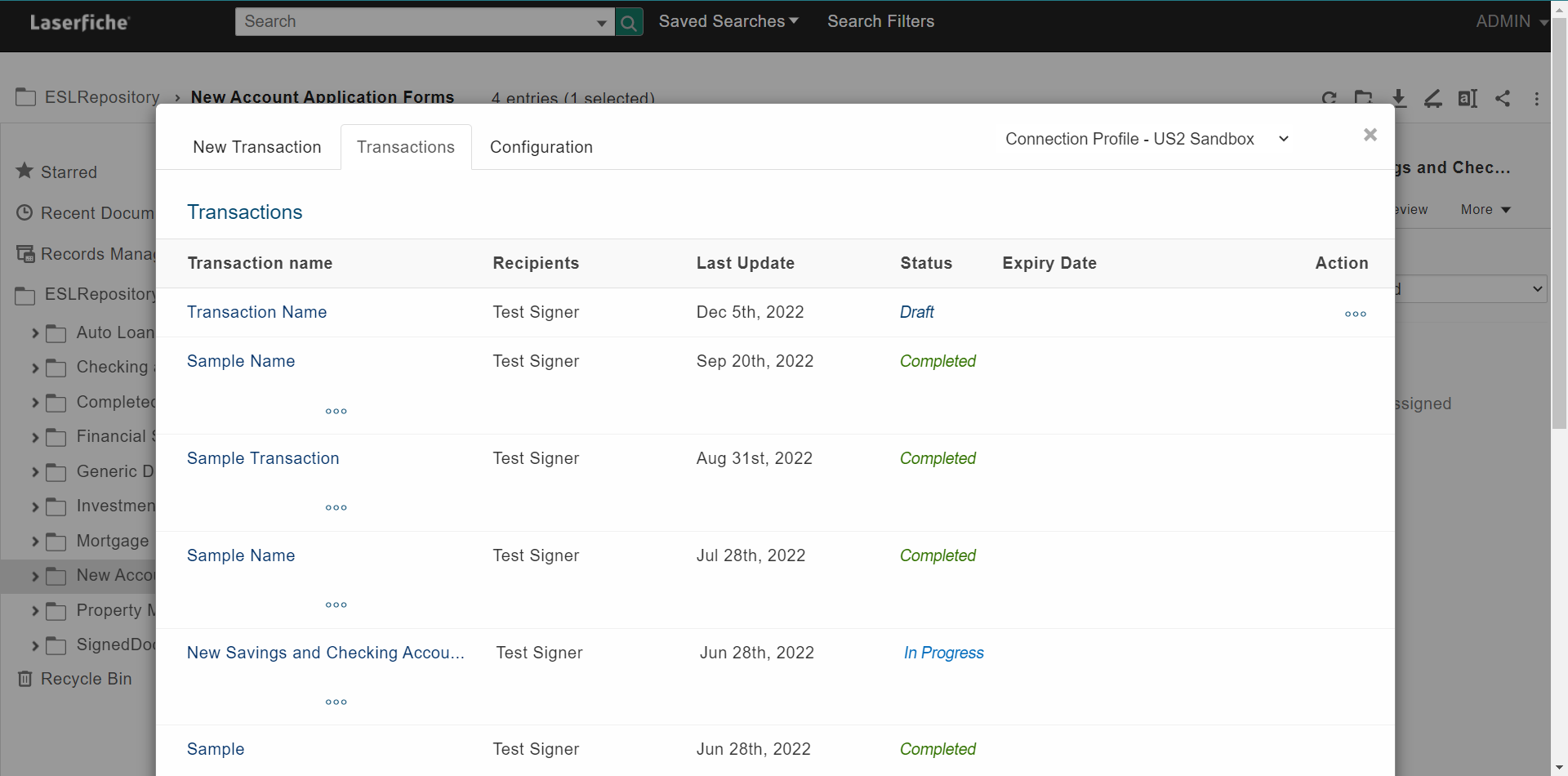
Task: Click the share toolbar icon
Action: 1503,98
